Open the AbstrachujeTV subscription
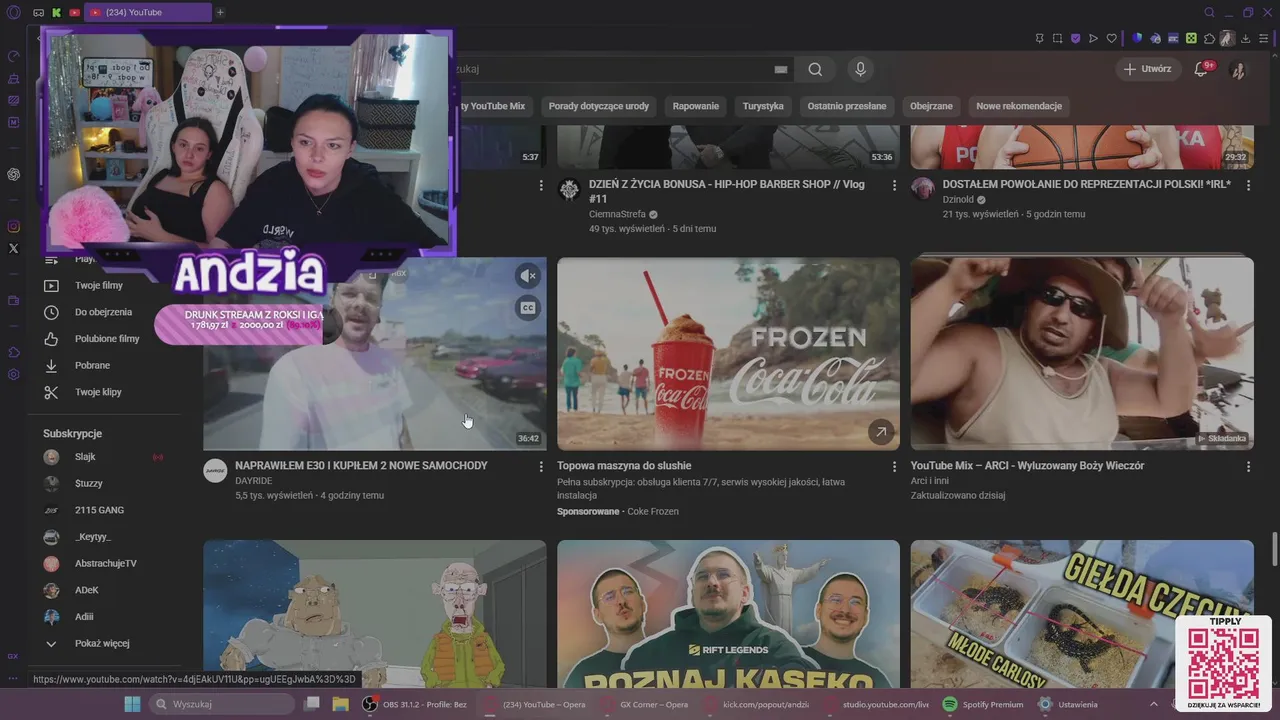This screenshot has width=1280, height=720. coord(104,563)
